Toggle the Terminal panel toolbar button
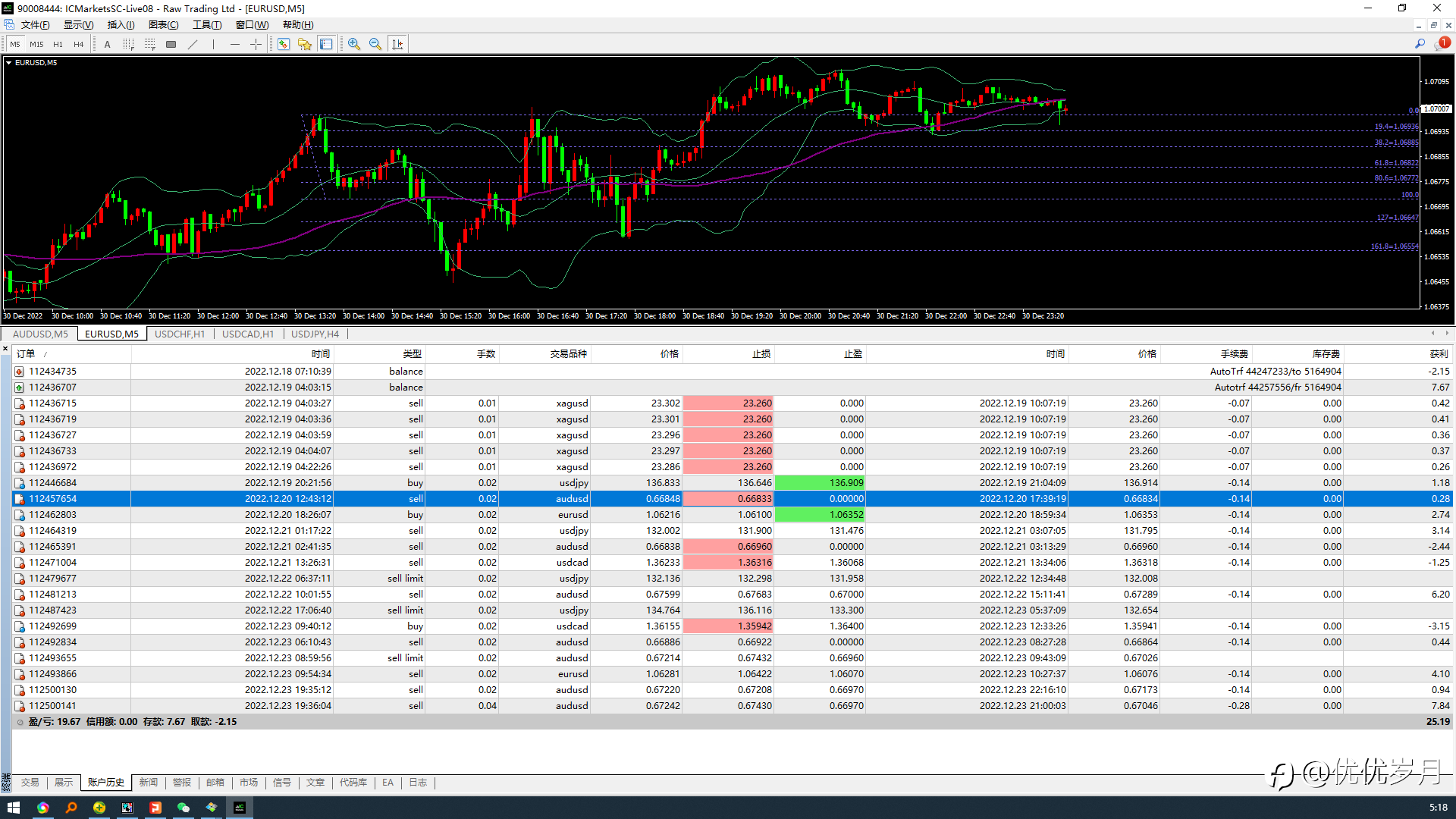The height and width of the screenshot is (819, 1456). tap(326, 44)
